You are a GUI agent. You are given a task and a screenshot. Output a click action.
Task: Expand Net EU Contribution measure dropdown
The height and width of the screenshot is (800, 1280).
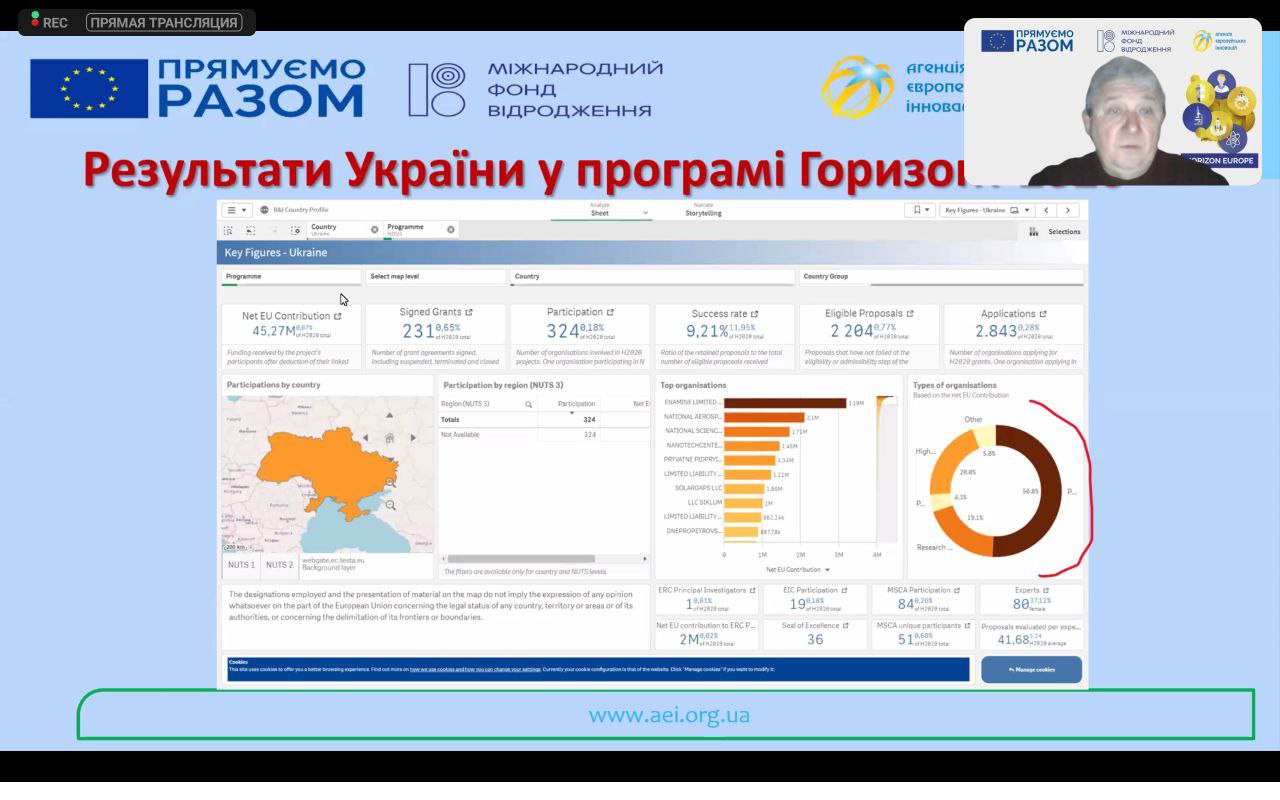(828, 570)
